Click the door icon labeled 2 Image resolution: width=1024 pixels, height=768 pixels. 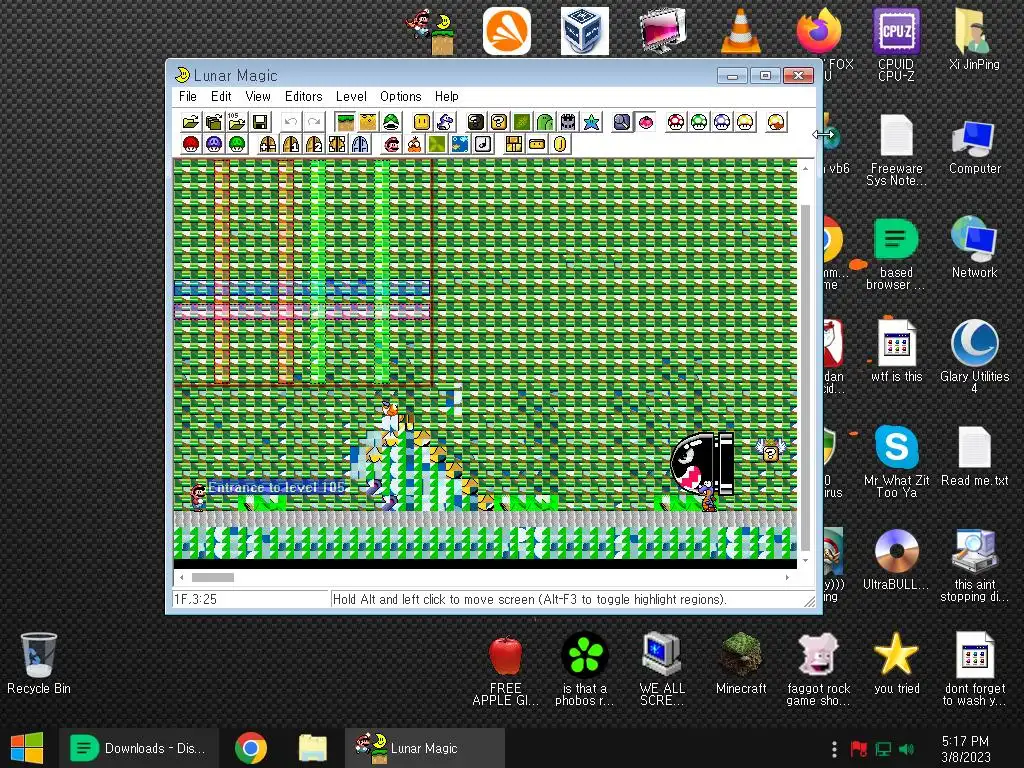coord(314,144)
